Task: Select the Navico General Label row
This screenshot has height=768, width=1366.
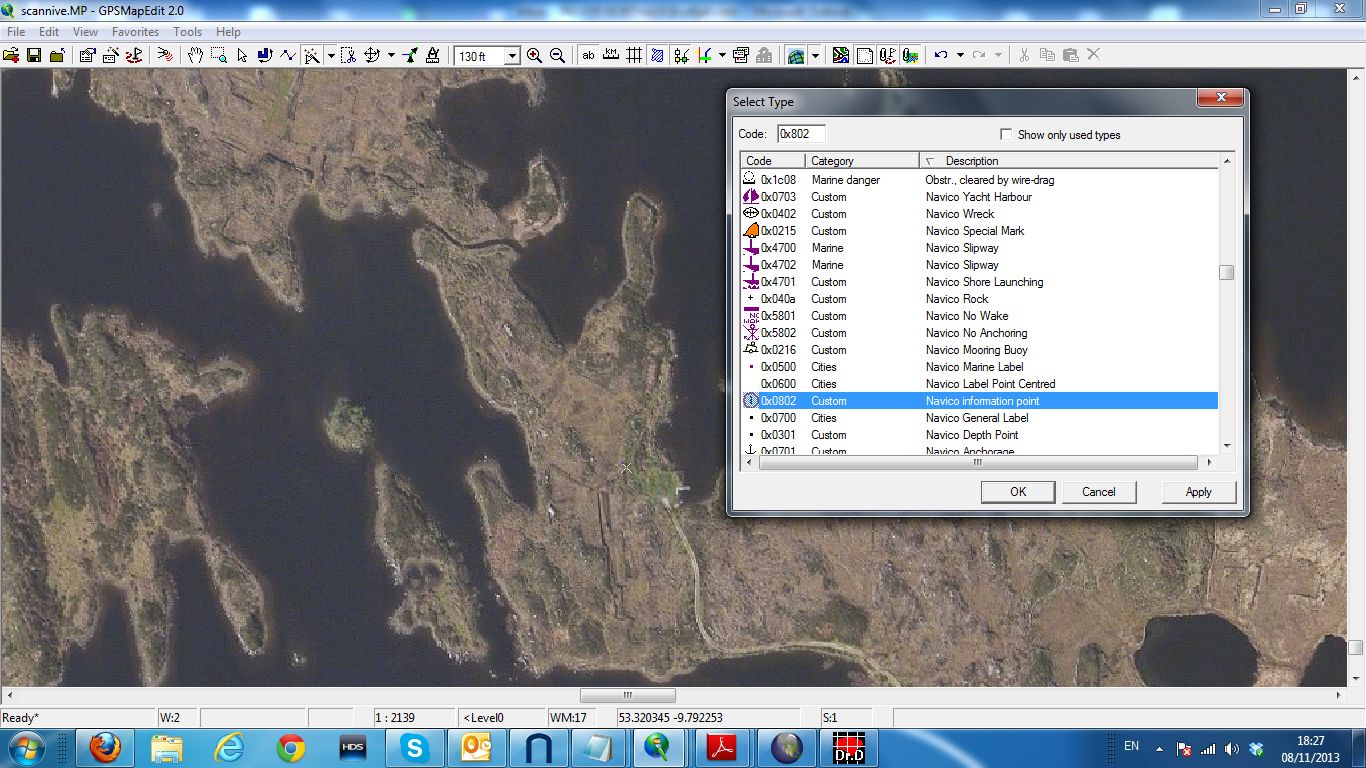Action: point(979,418)
